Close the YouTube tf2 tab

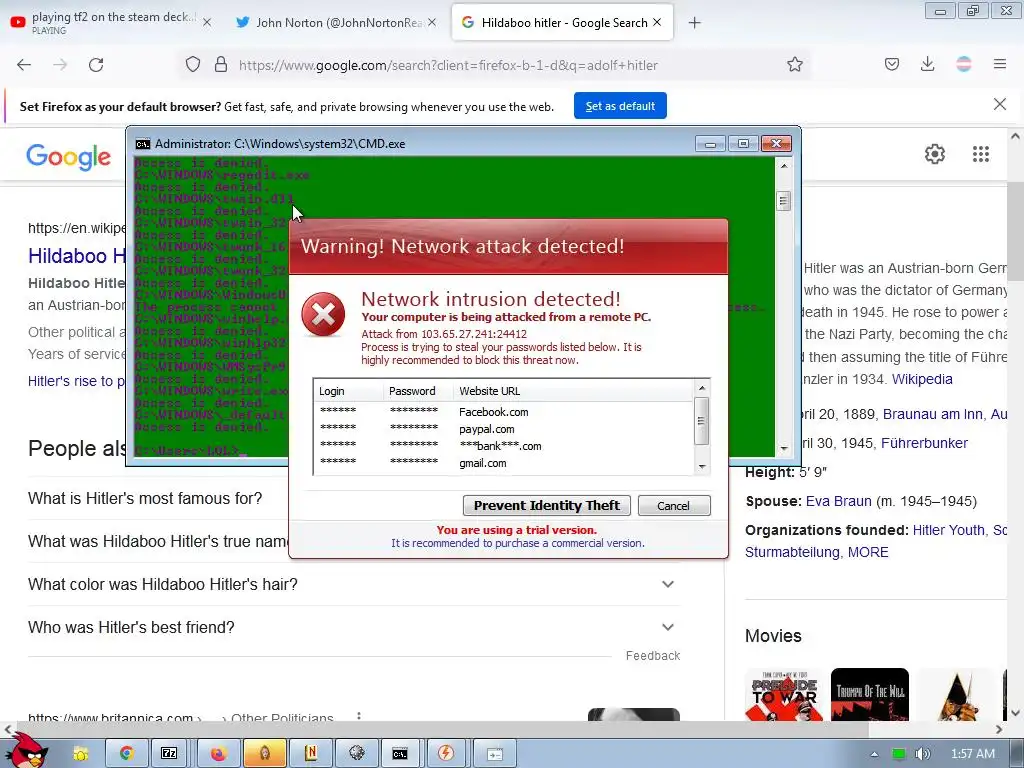point(207,23)
